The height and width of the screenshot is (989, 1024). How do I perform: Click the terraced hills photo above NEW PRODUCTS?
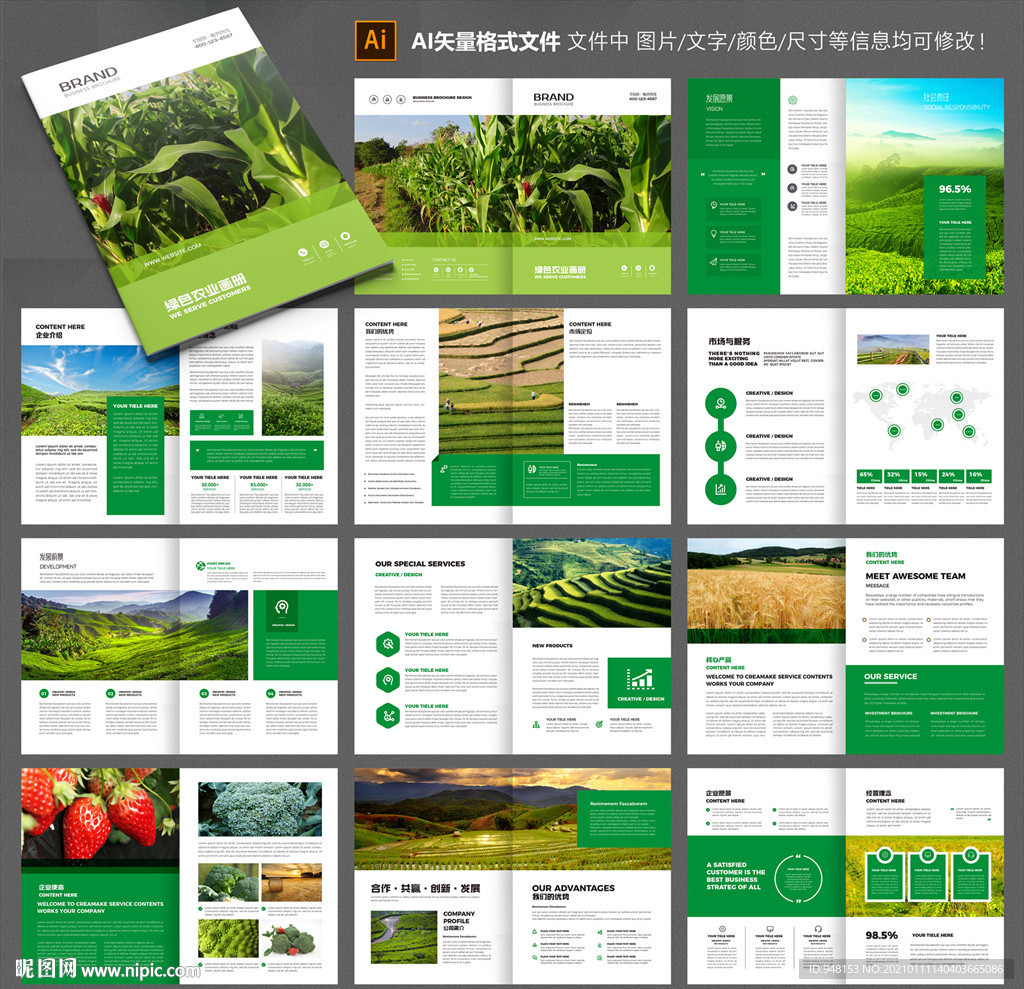591,583
